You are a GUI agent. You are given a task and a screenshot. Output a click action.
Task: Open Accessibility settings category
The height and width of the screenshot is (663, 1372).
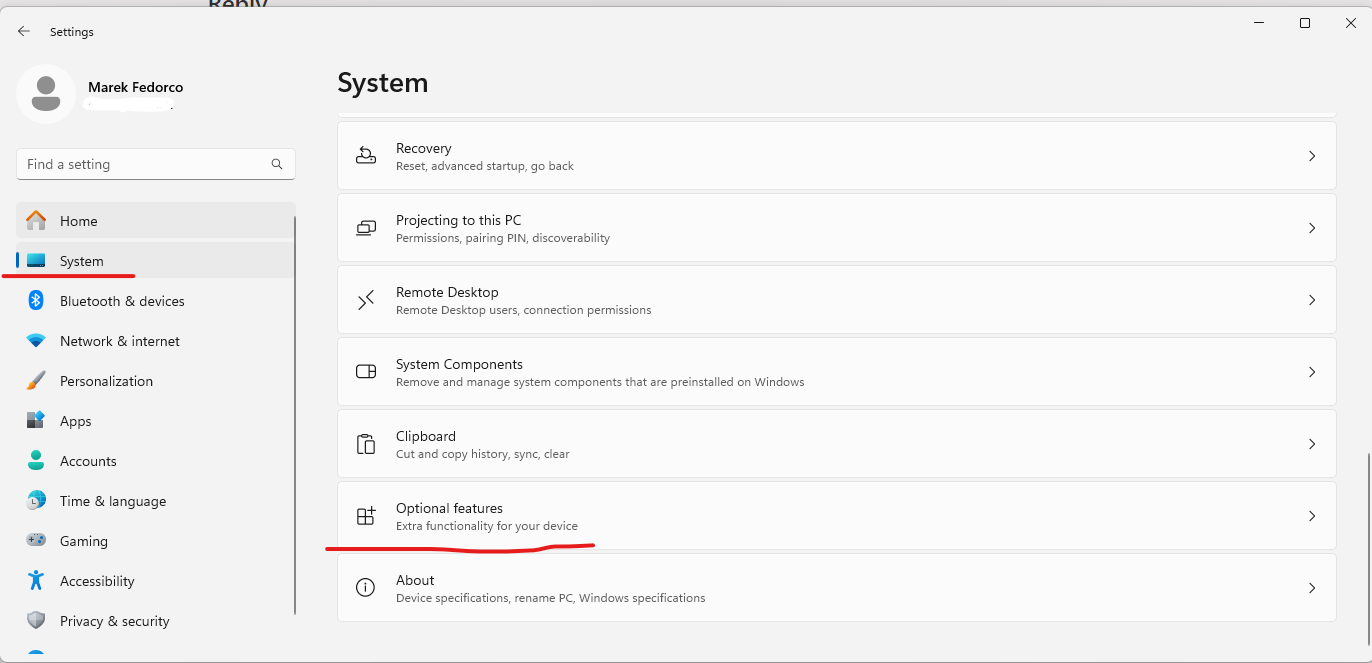tap(155, 581)
